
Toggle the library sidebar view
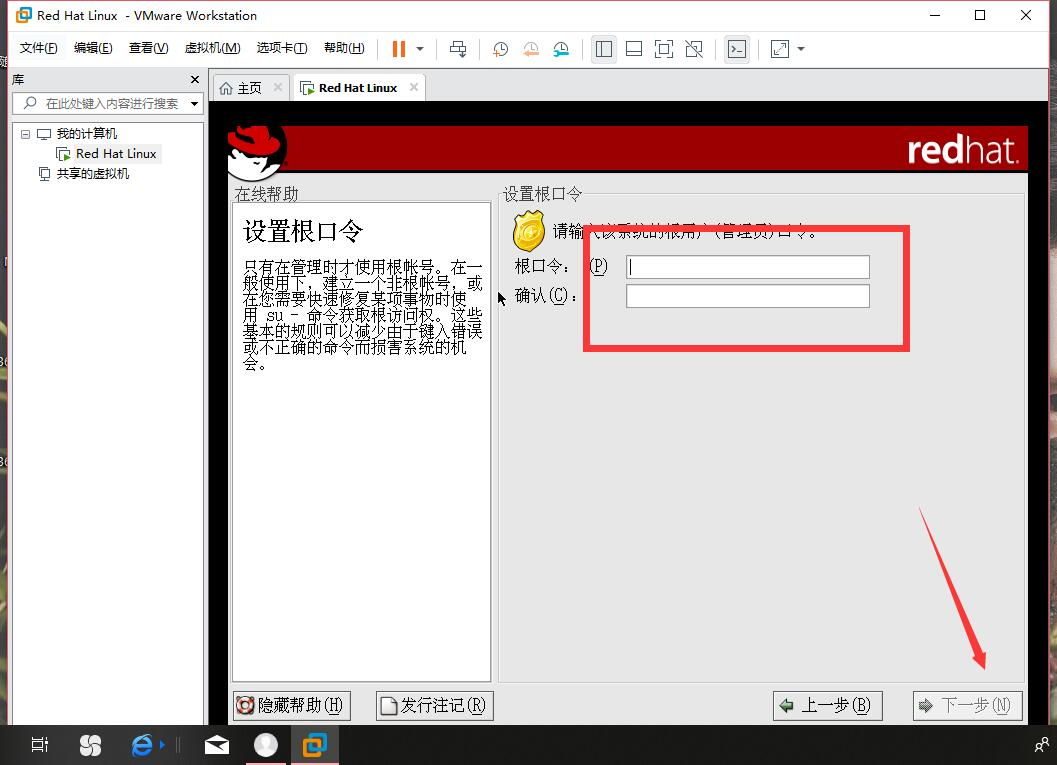pyautogui.click(x=604, y=49)
